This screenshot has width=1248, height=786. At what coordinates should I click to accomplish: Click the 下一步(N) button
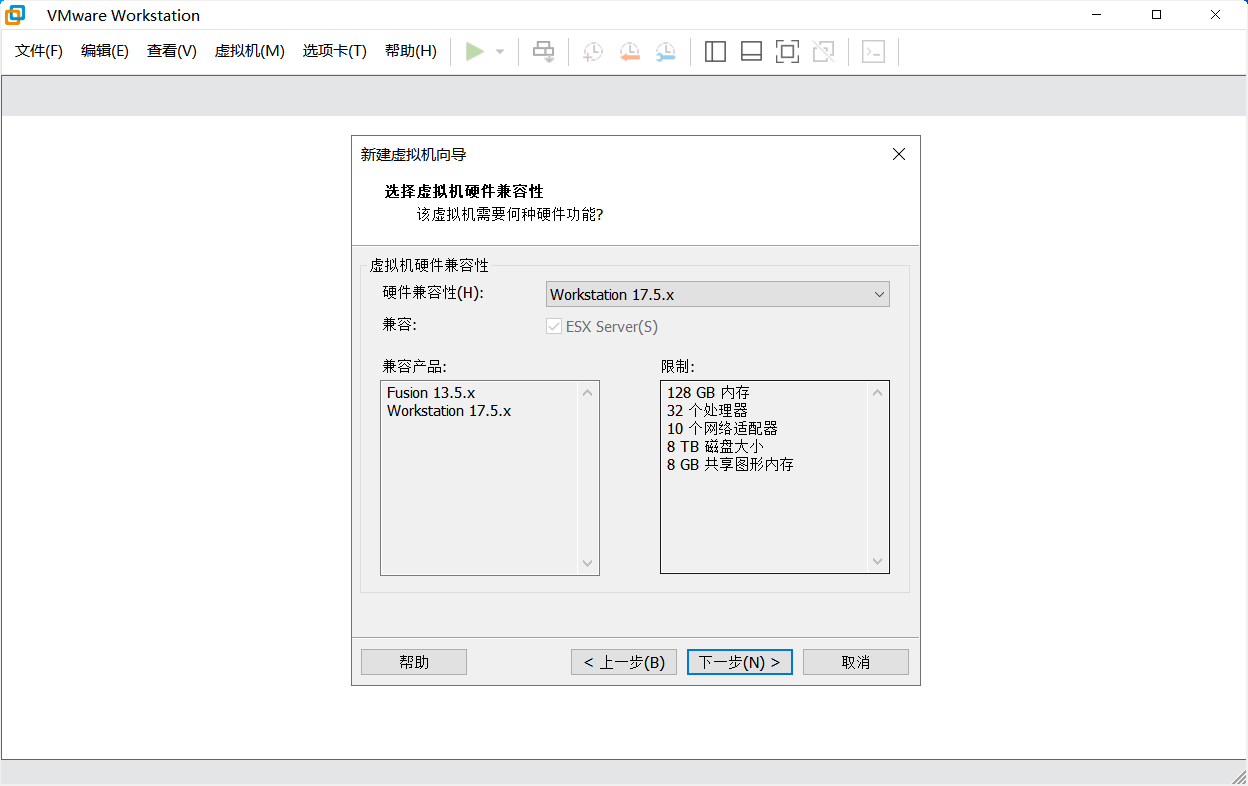point(740,662)
